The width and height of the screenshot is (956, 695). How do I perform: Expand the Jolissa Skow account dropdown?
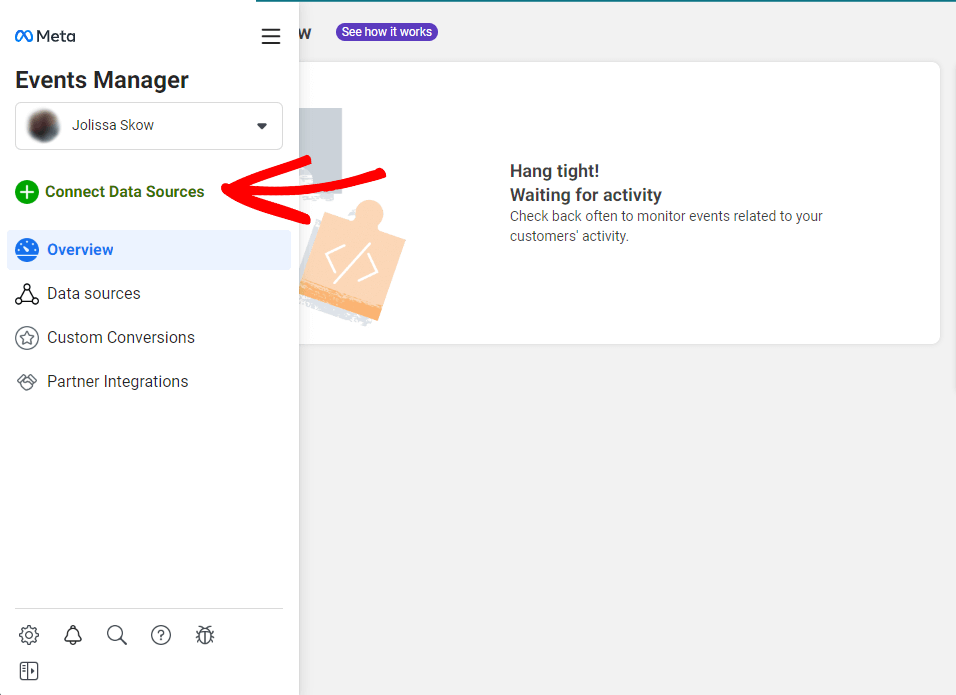point(261,126)
